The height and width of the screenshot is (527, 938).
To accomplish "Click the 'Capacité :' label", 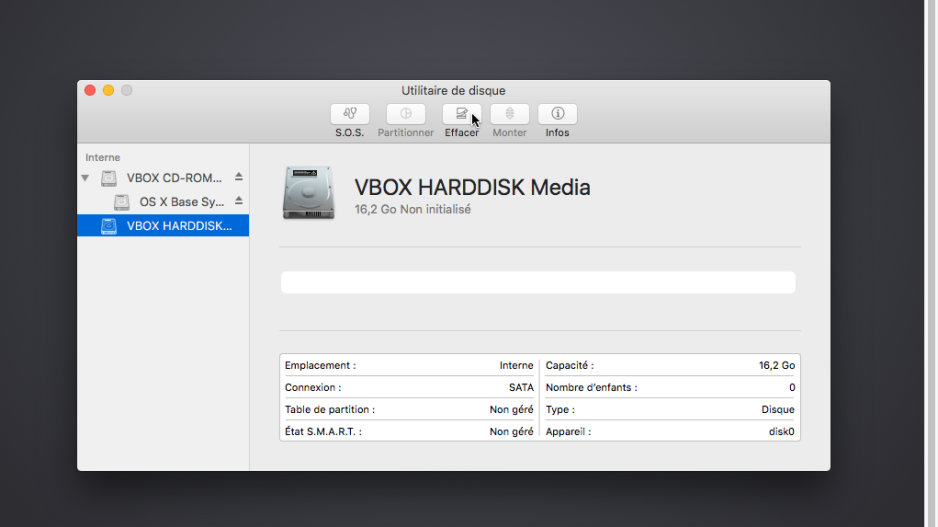I will (570, 365).
